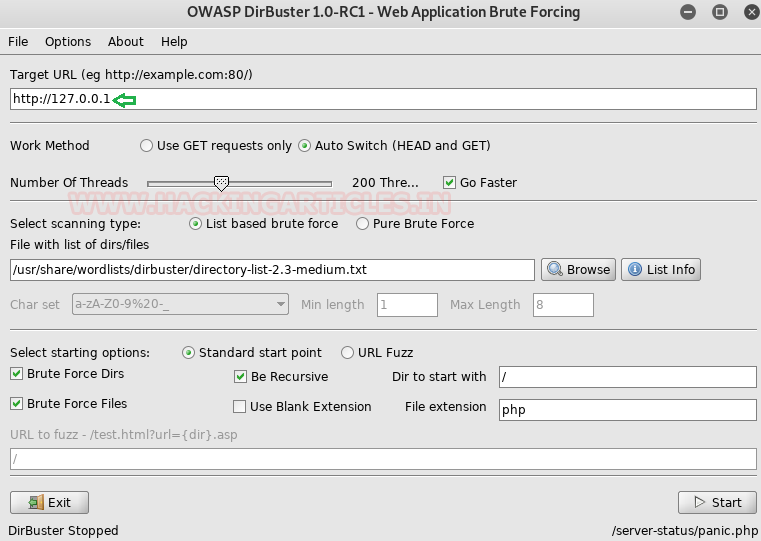Open the Char set dropdown
This screenshot has width=761, height=541.
180,304
